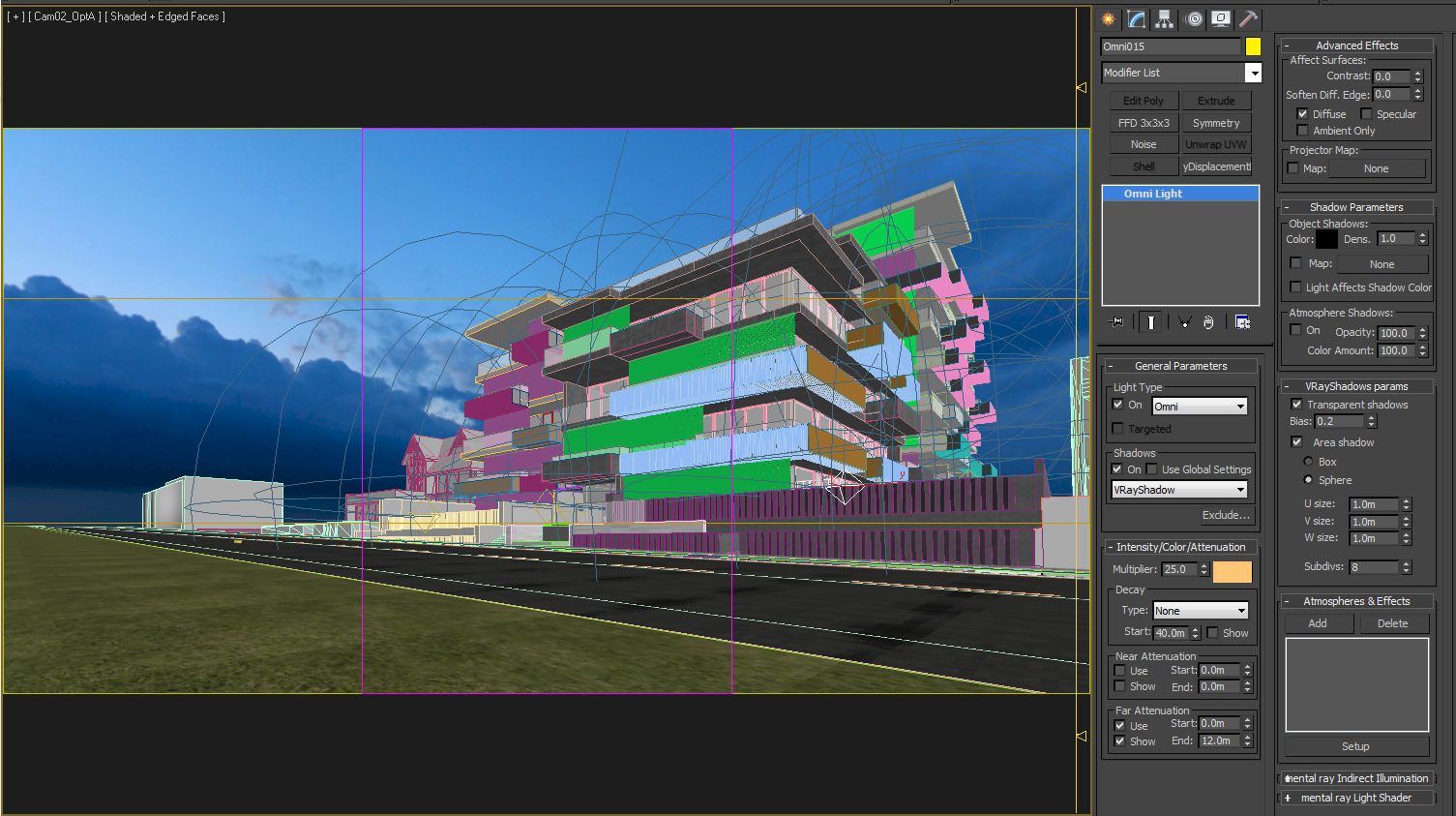The image size is (1456, 816).
Task: Click Configure Modifier Sets icon
Action: (x=1243, y=322)
